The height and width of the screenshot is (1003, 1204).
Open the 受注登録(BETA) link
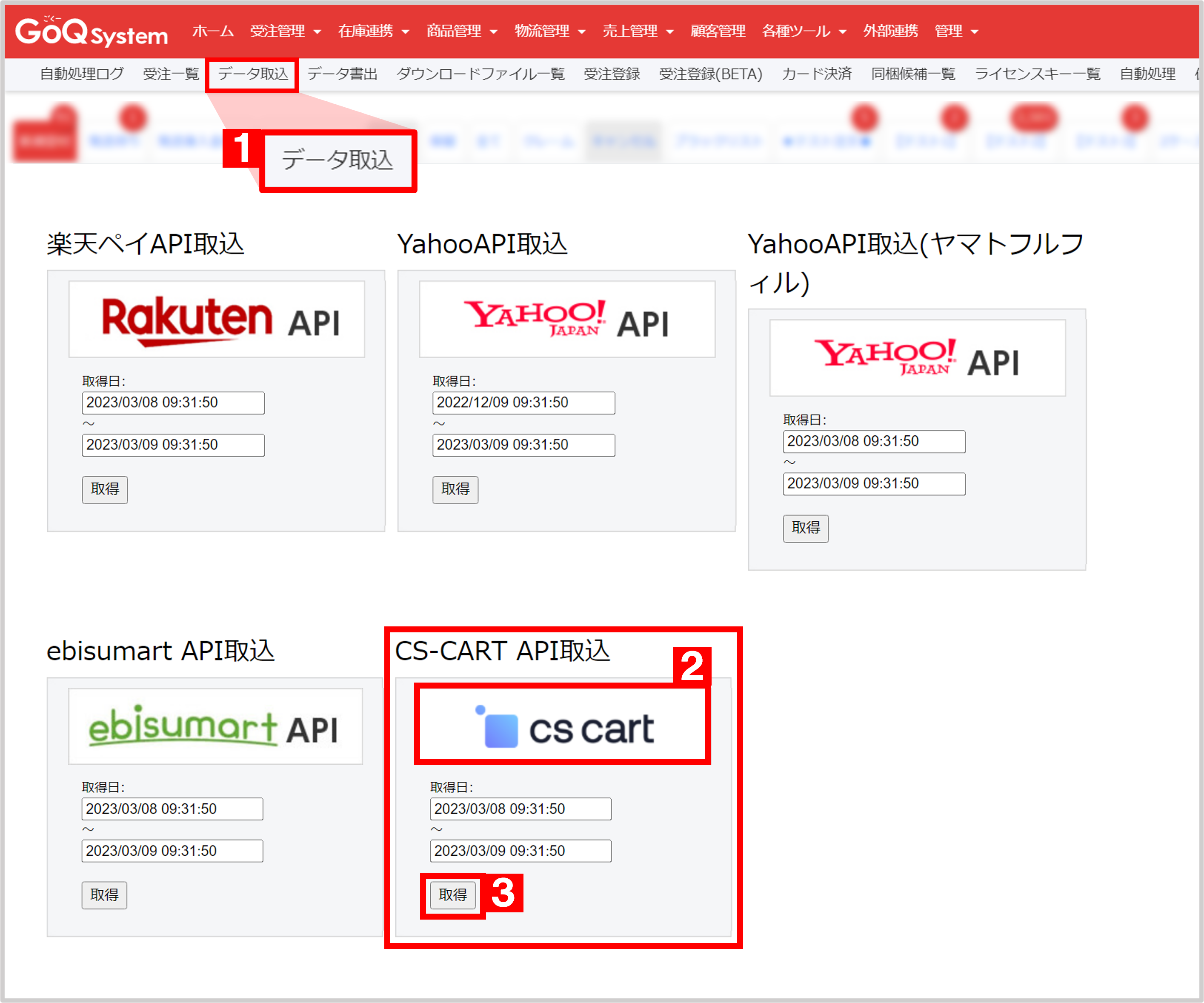tap(710, 74)
